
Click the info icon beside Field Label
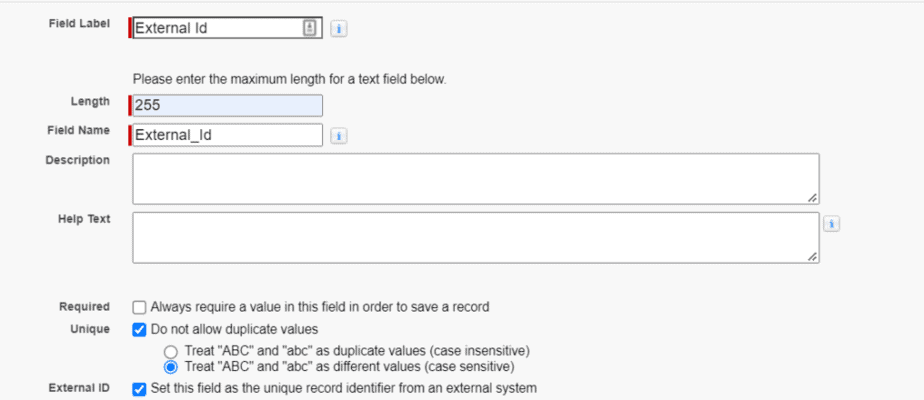tap(339, 29)
